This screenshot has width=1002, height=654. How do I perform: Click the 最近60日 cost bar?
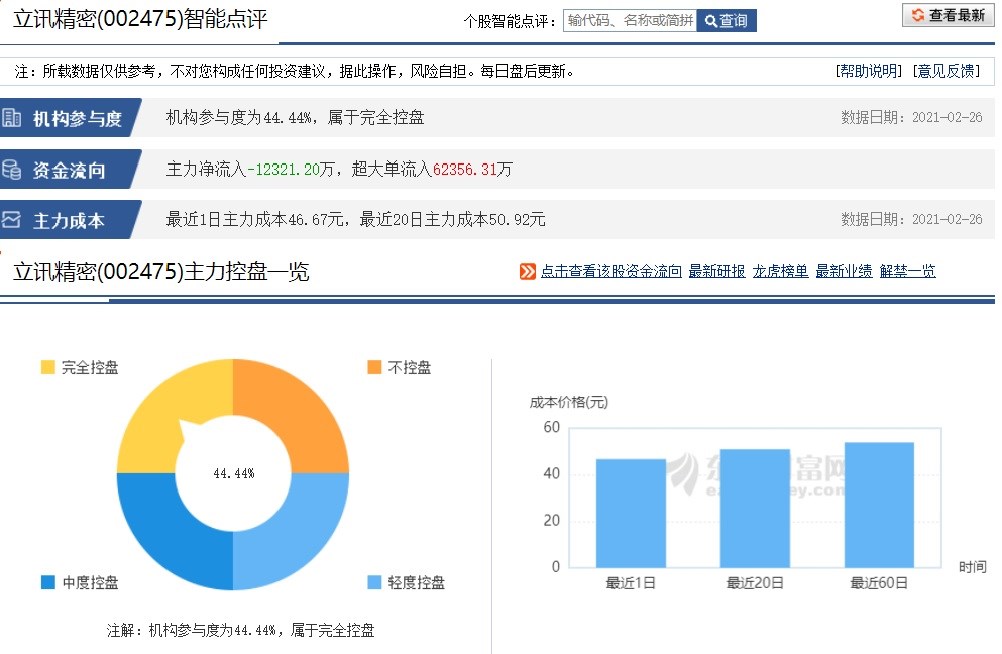[879, 504]
